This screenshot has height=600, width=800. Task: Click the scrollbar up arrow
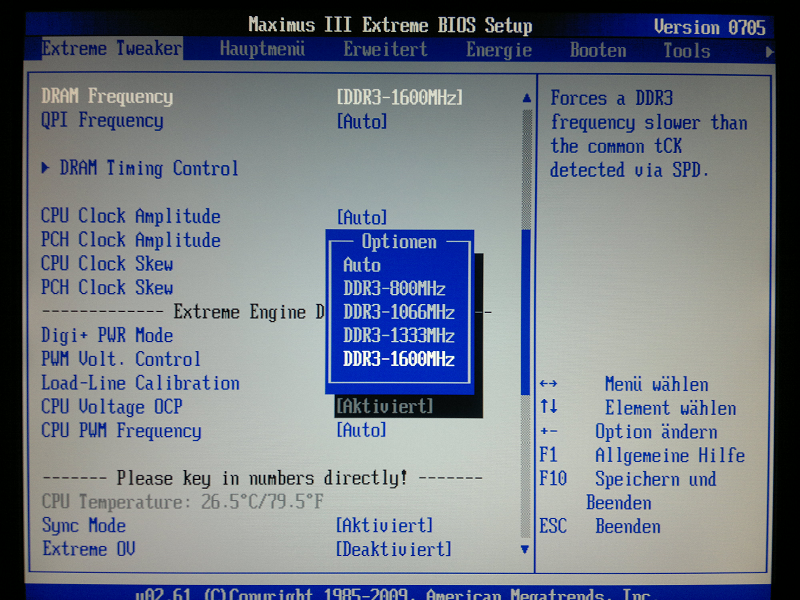click(x=526, y=98)
